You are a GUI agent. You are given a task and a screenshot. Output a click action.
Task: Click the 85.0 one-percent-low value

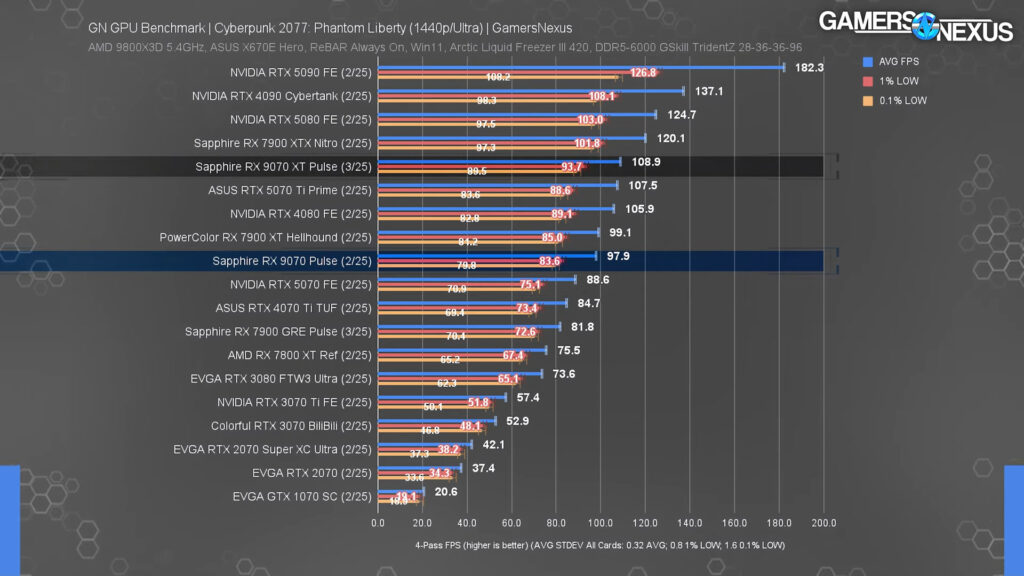click(x=552, y=237)
